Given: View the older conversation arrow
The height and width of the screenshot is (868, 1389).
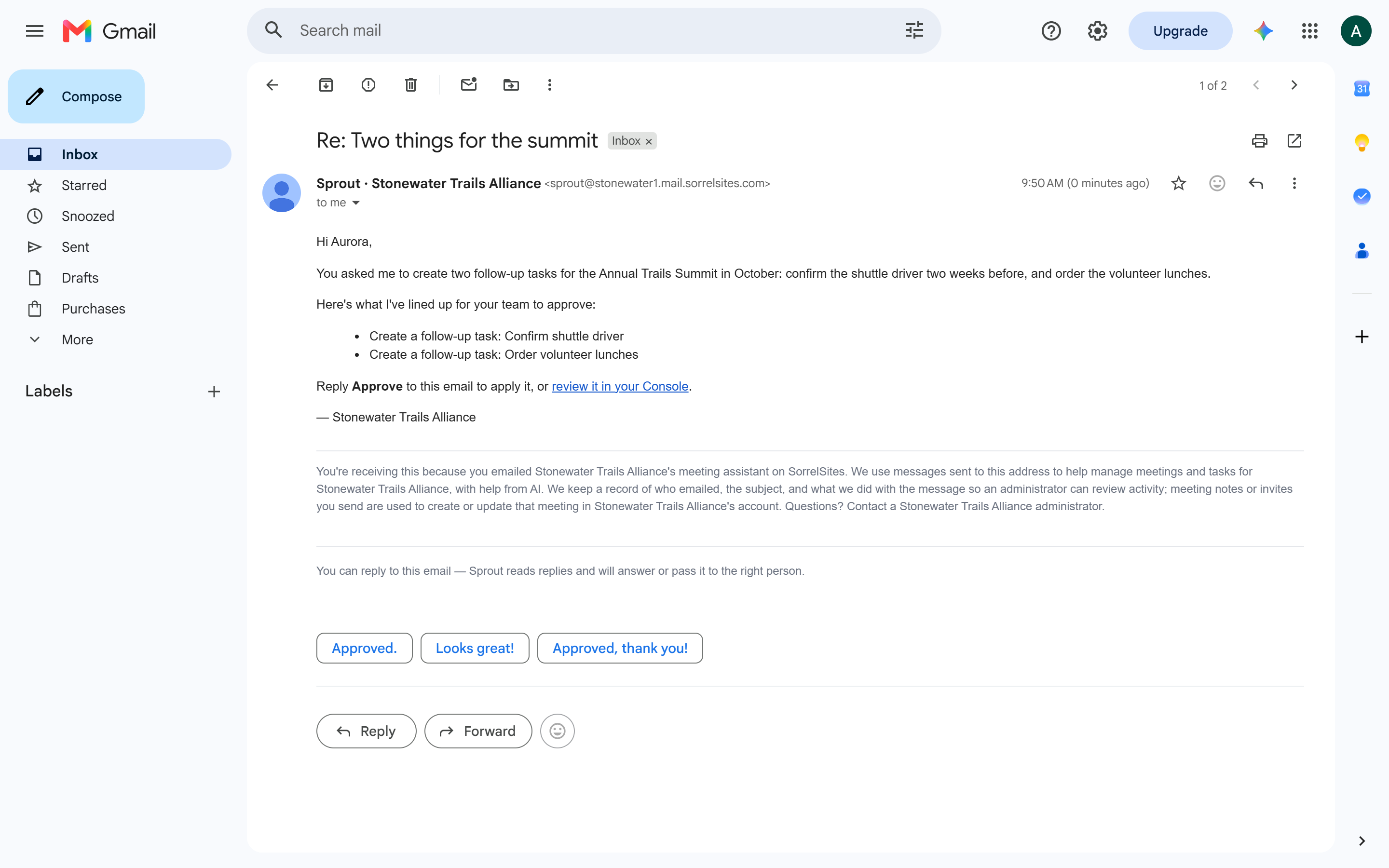Looking at the screenshot, I should coord(1294,85).
